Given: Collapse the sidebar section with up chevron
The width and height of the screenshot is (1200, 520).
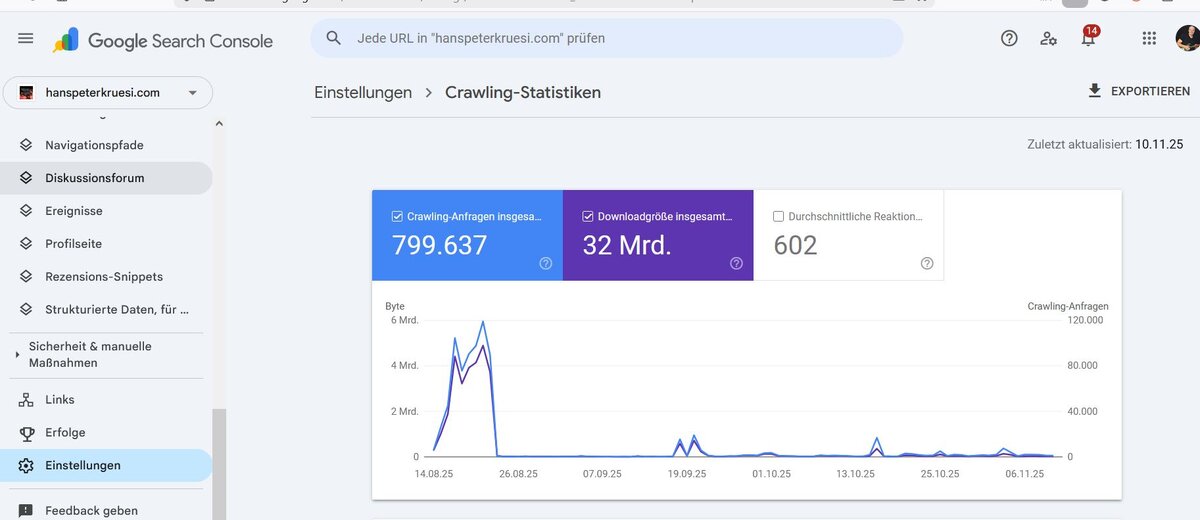Looking at the screenshot, I should pyautogui.click(x=219, y=124).
